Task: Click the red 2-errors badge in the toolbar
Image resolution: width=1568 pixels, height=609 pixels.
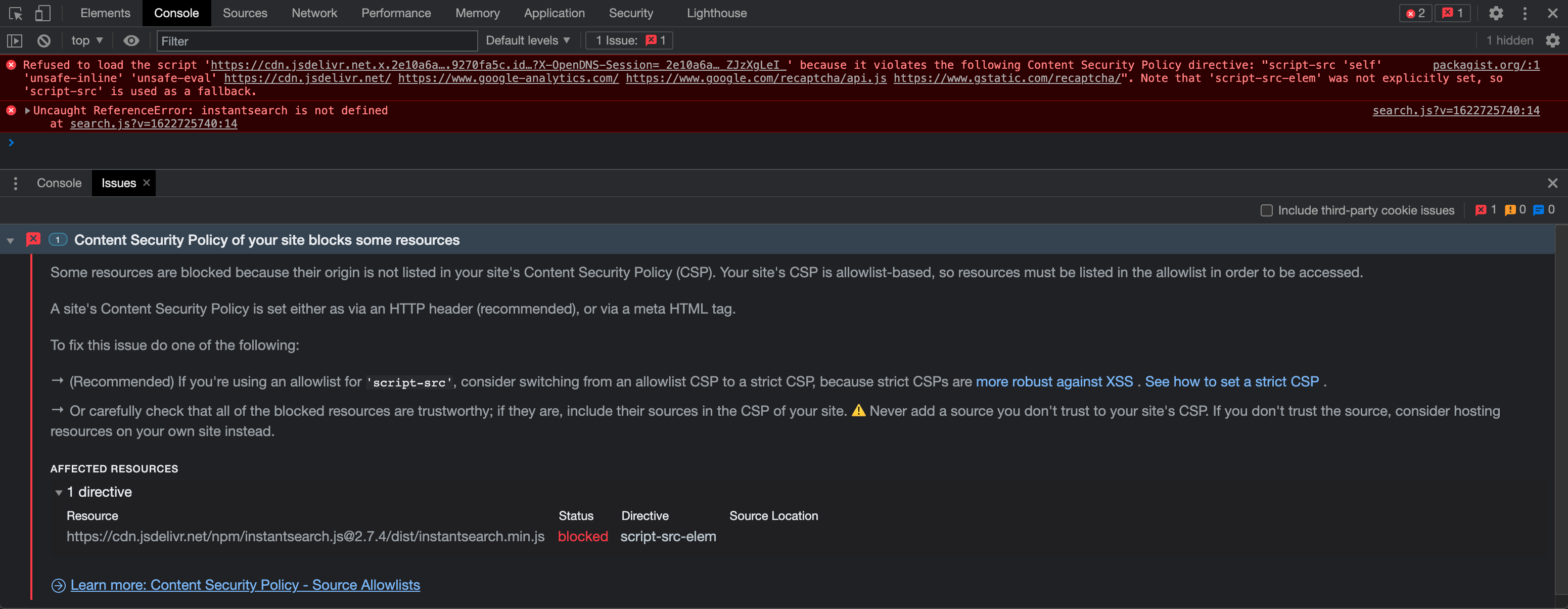Action: tap(1415, 13)
